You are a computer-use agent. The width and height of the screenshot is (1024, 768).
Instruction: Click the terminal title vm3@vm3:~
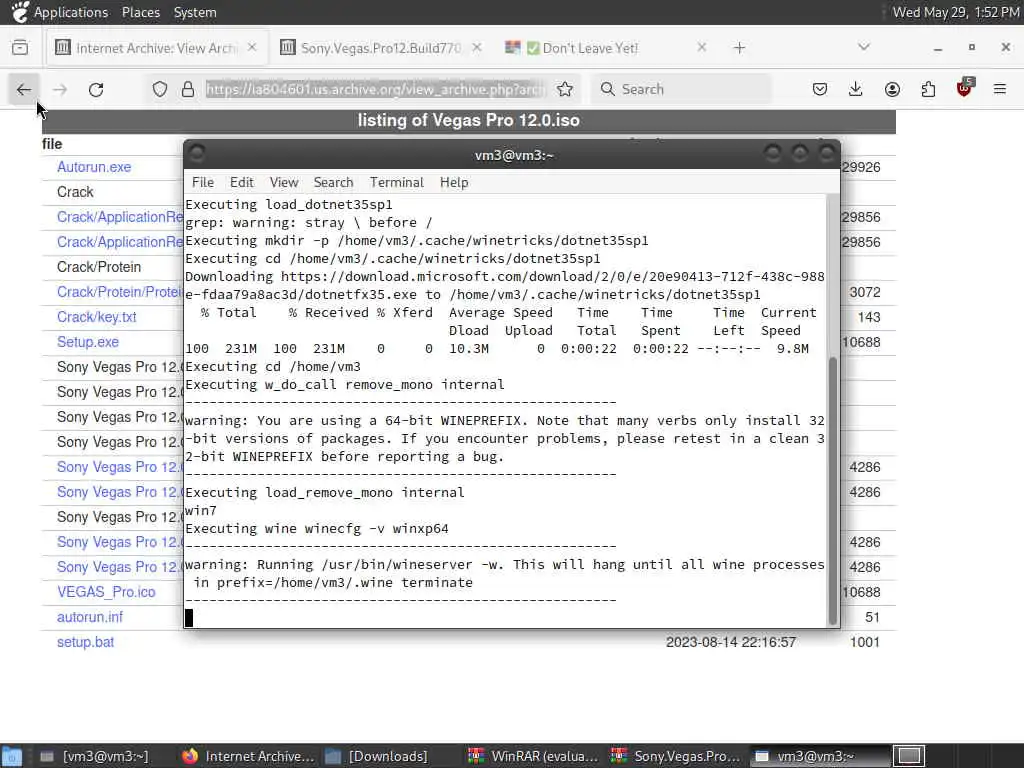click(x=514, y=155)
